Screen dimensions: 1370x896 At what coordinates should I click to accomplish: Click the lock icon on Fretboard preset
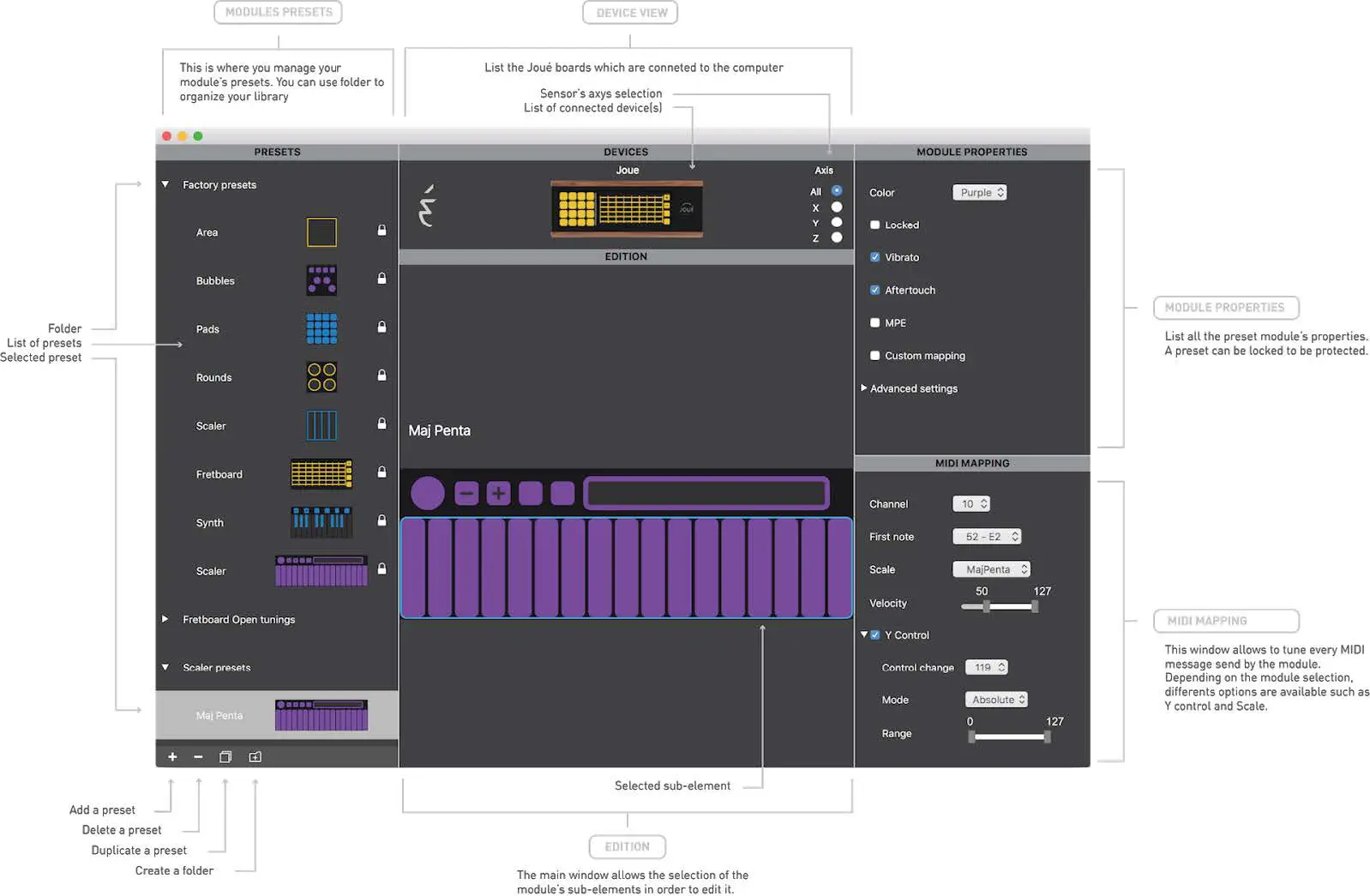coord(382,472)
